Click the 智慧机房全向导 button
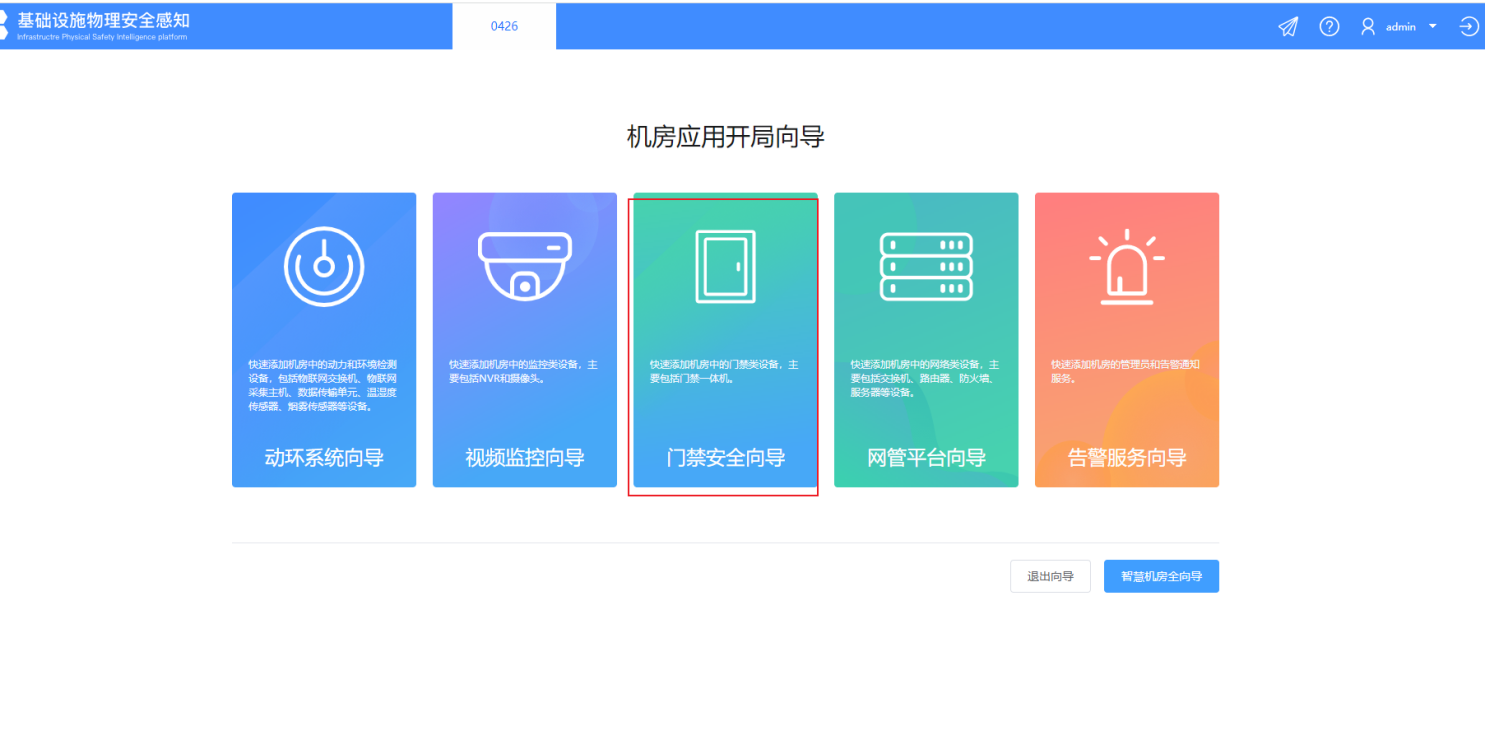1485x731 pixels. pos(1161,576)
